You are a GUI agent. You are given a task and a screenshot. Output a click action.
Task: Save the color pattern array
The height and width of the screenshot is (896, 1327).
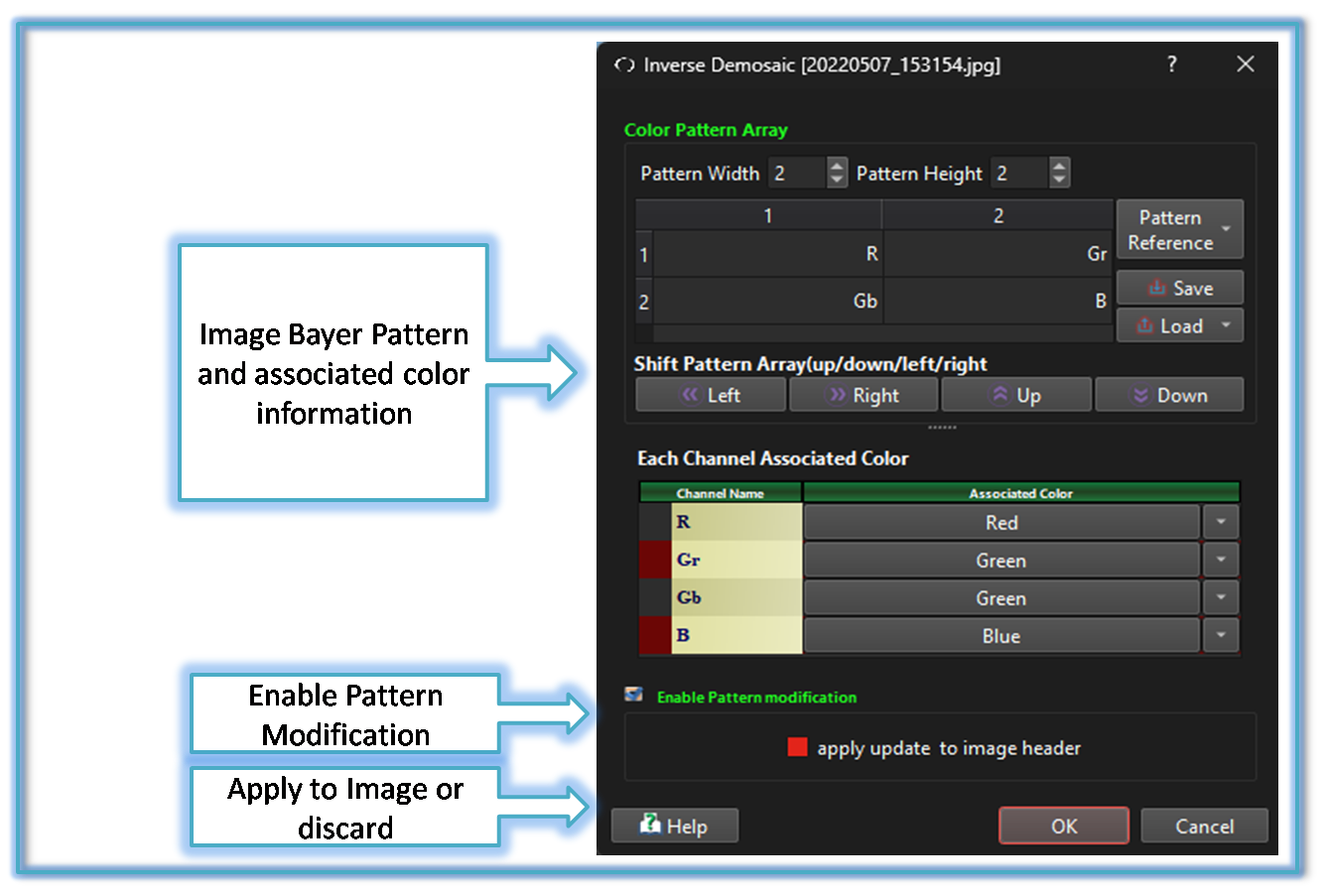point(1180,288)
